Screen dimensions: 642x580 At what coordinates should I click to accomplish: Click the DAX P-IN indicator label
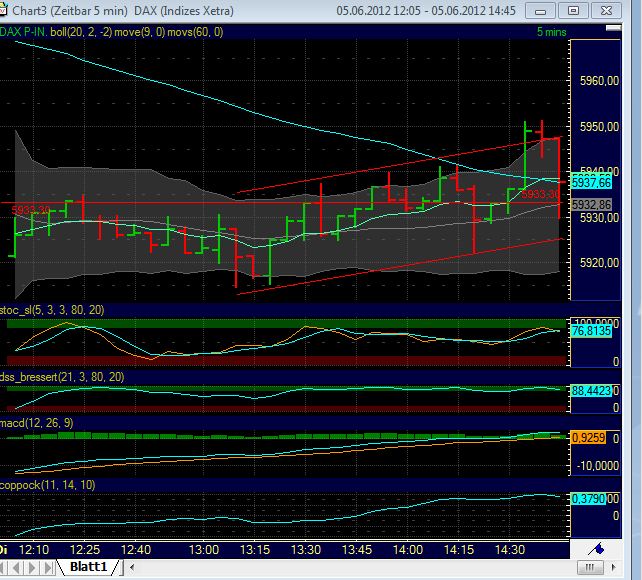23,32
